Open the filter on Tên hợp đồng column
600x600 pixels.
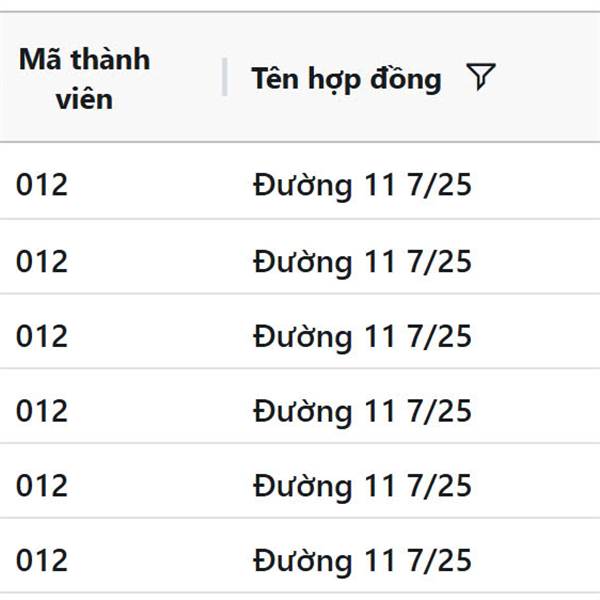[x=481, y=77]
